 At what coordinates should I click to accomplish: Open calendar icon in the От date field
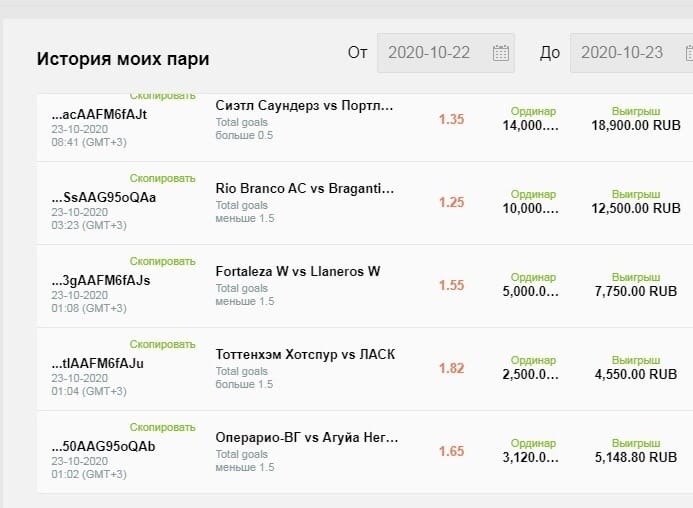(x=500, y=53)
